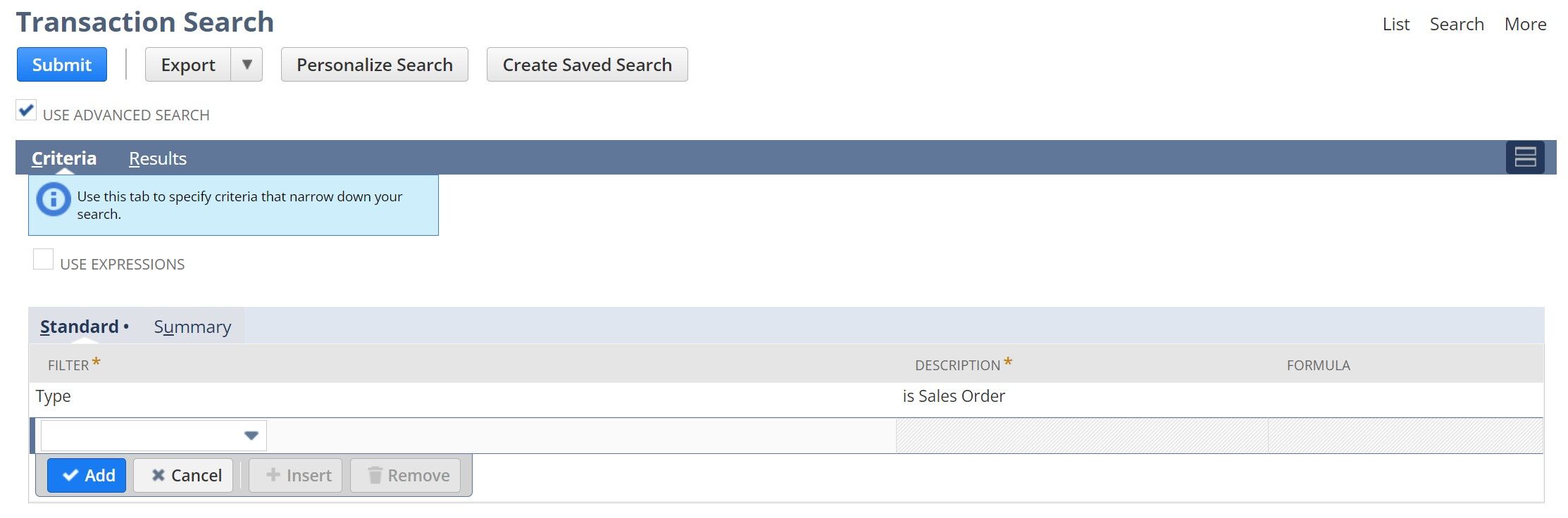Screen dimensions: 1568x518
Task: Open the Export dropdown arrow
Action: click(247, 64)
